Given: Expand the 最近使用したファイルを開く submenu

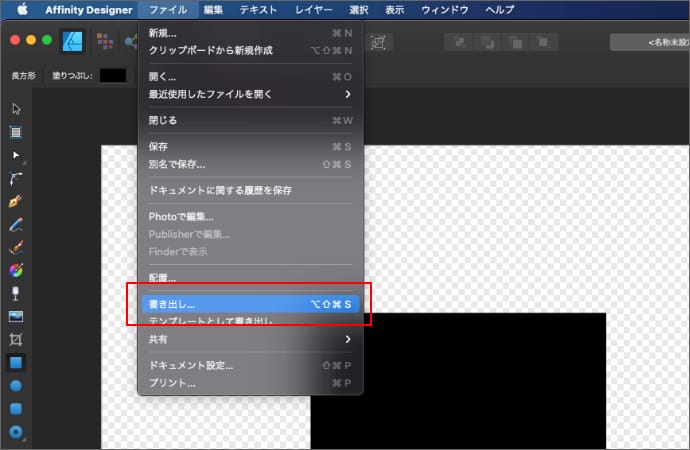Looking at the screenshot, I should (x=250, y=94).
